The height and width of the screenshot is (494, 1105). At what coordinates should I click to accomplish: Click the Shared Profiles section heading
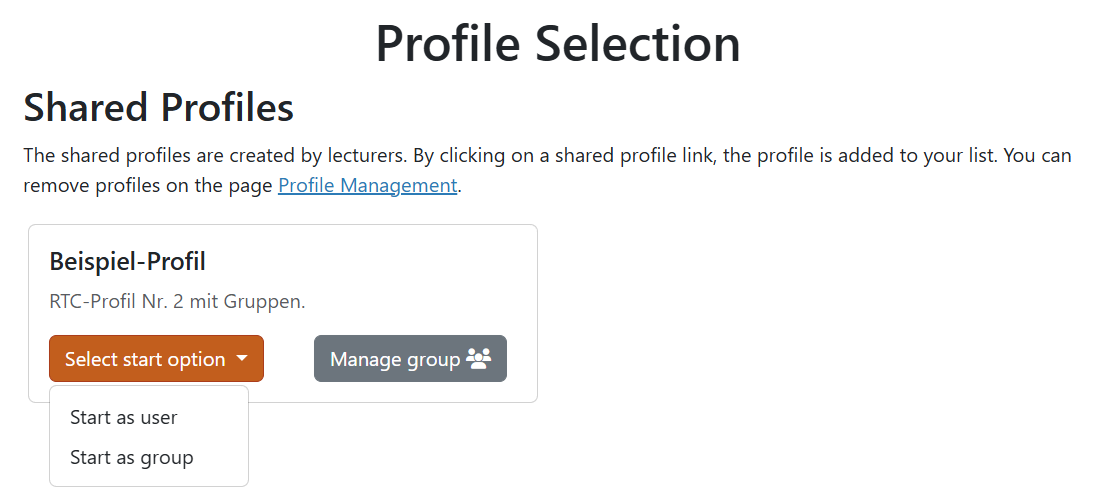158,107
